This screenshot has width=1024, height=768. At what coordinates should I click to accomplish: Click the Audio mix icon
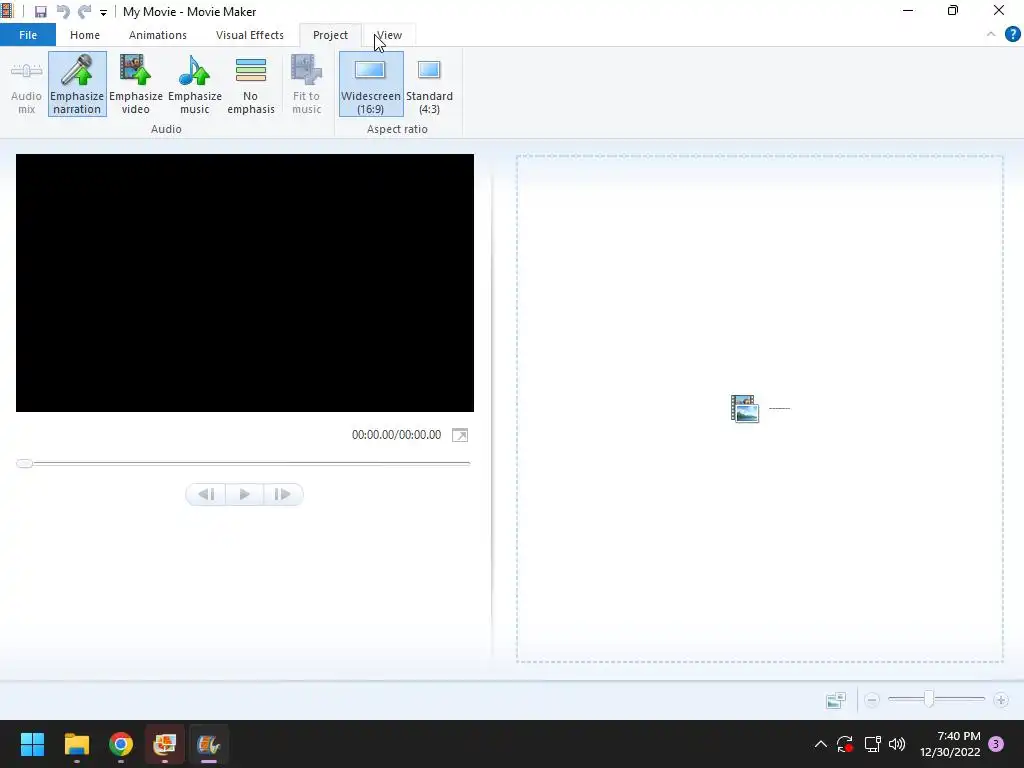pyautogui.click(x=26, y=85)
